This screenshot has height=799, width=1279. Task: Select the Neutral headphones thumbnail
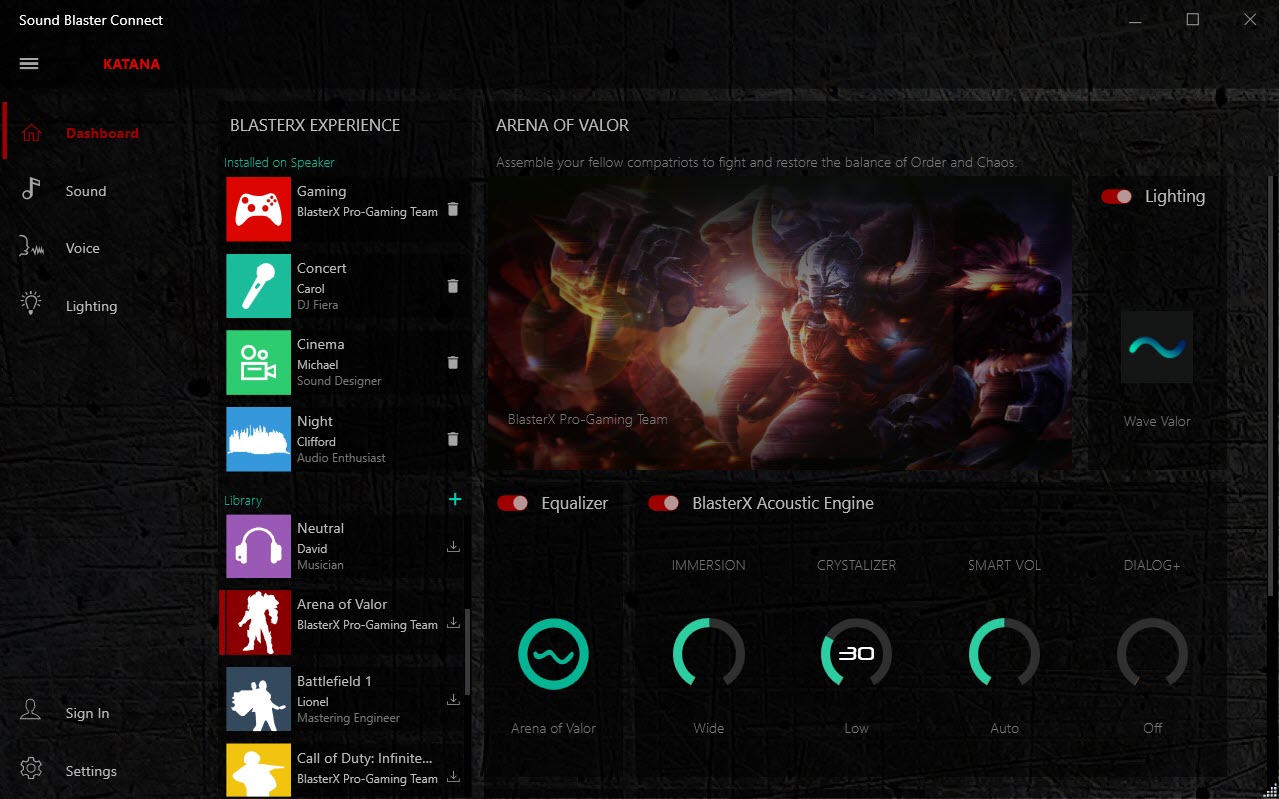point(258,546)
